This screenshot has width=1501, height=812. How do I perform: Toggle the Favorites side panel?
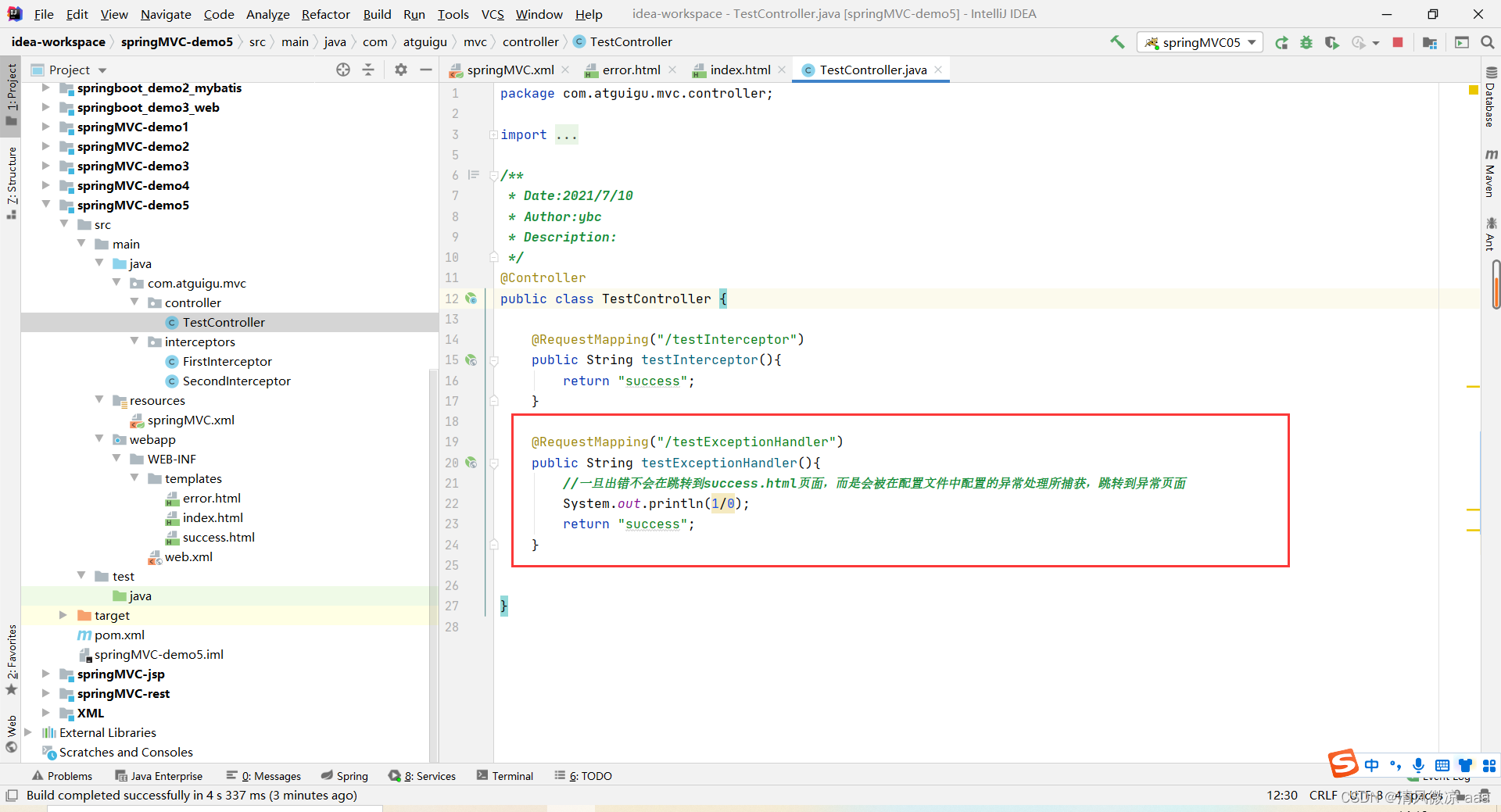11,659
